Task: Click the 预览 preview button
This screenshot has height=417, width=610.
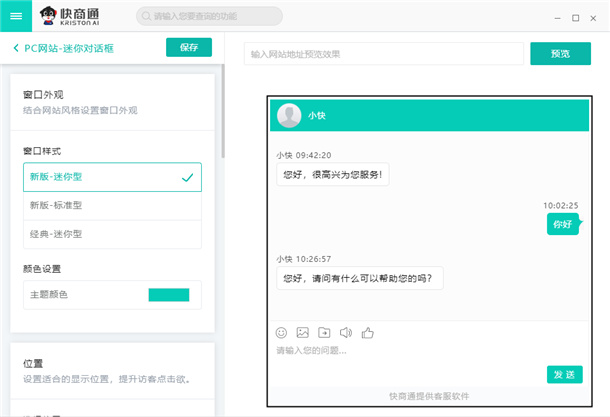Action: (x=560, y=53)
